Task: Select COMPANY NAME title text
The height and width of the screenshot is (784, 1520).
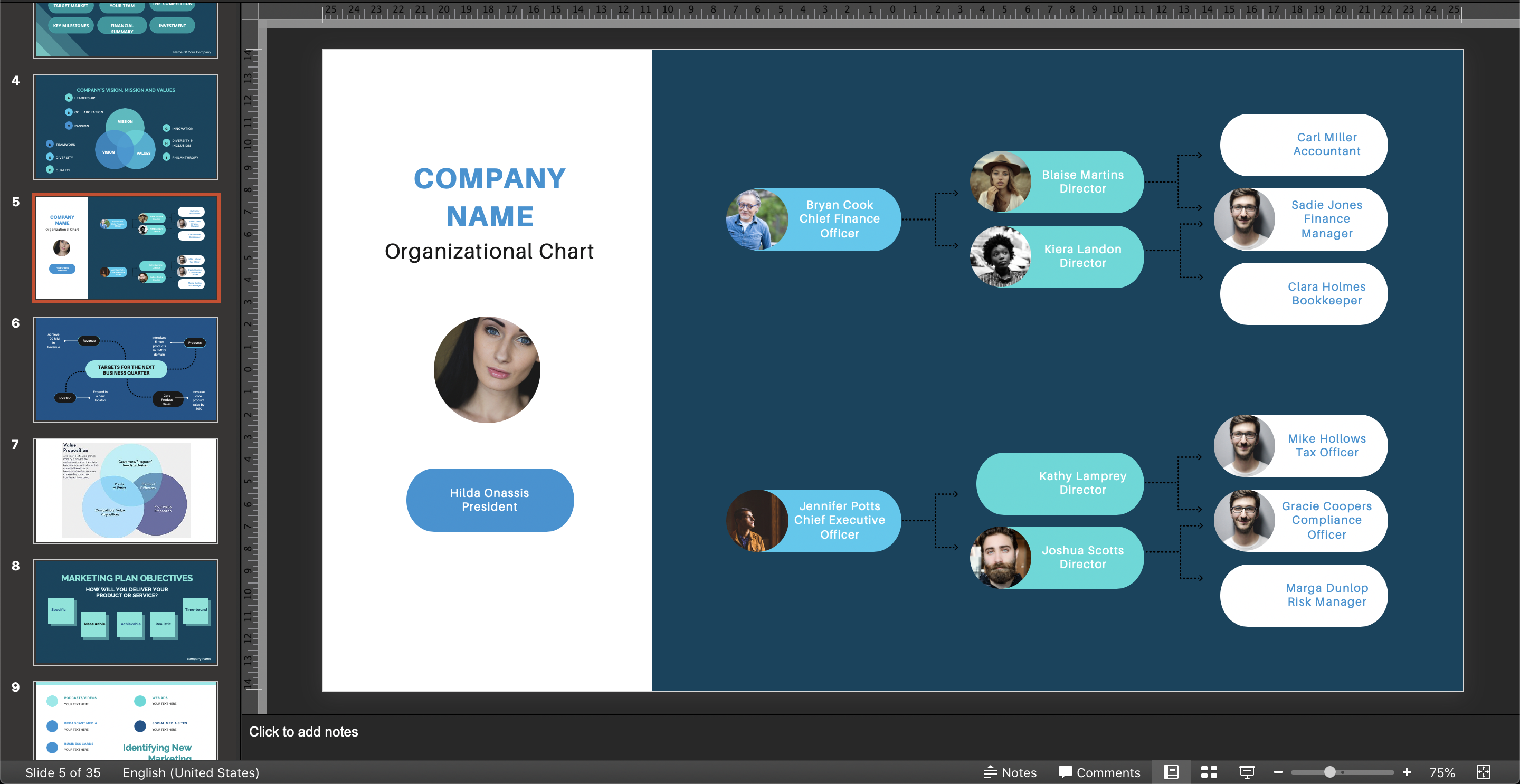Action: coord(490,197)
